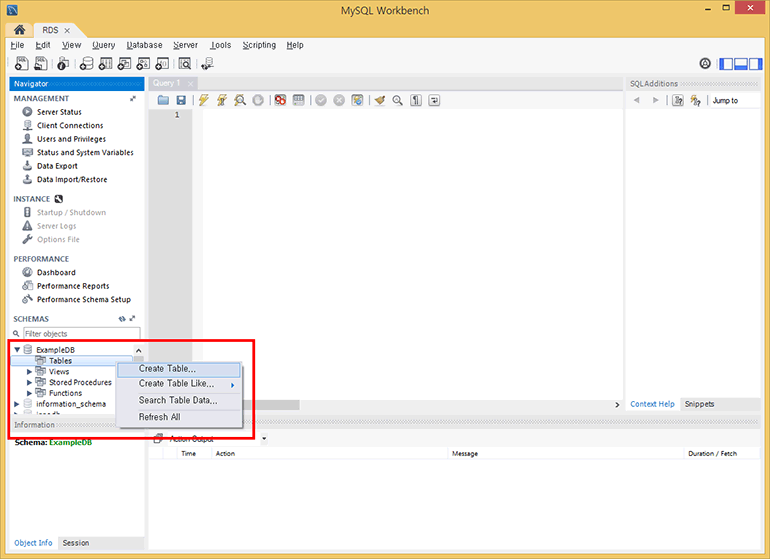Open the Database menu
770x559 pixels.
point(144,45)
